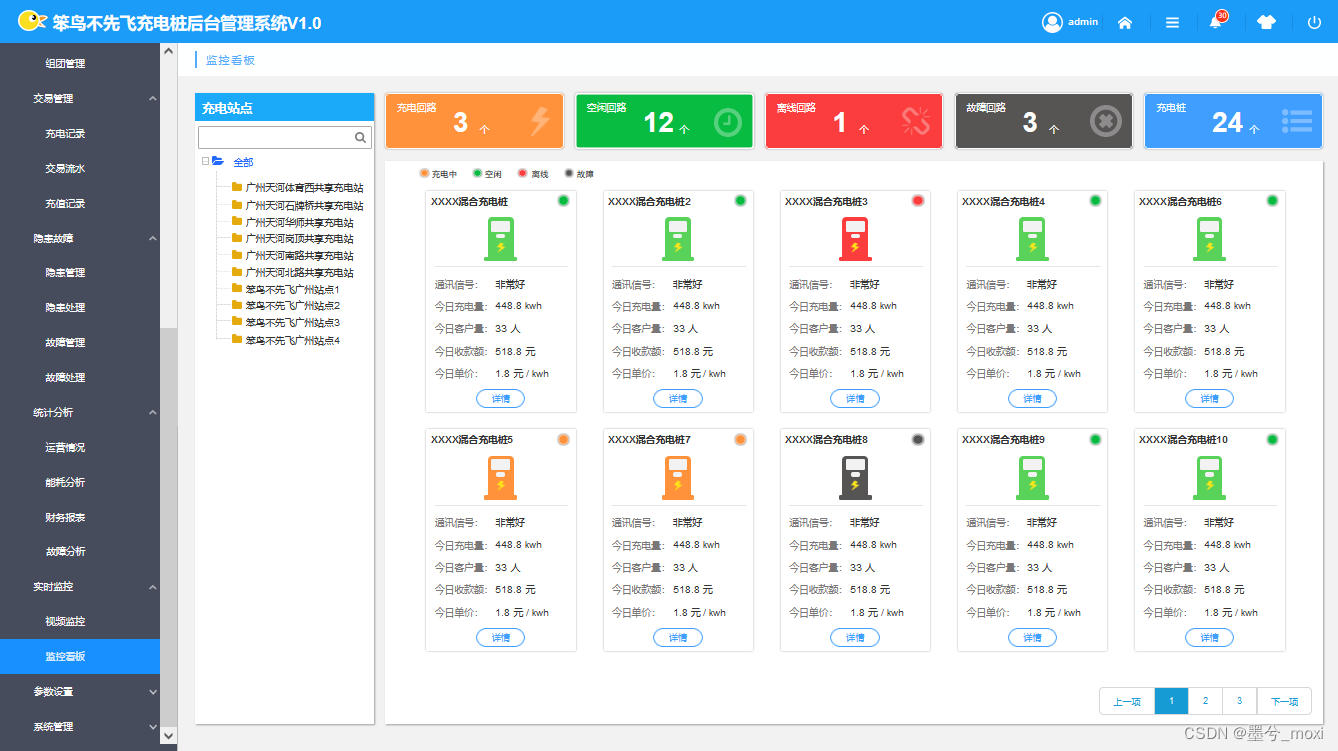This screenshot has width=1338, height=751.
Task: Click 详情 button on XXXX混合充电桩9
Action: (1032, 638)
